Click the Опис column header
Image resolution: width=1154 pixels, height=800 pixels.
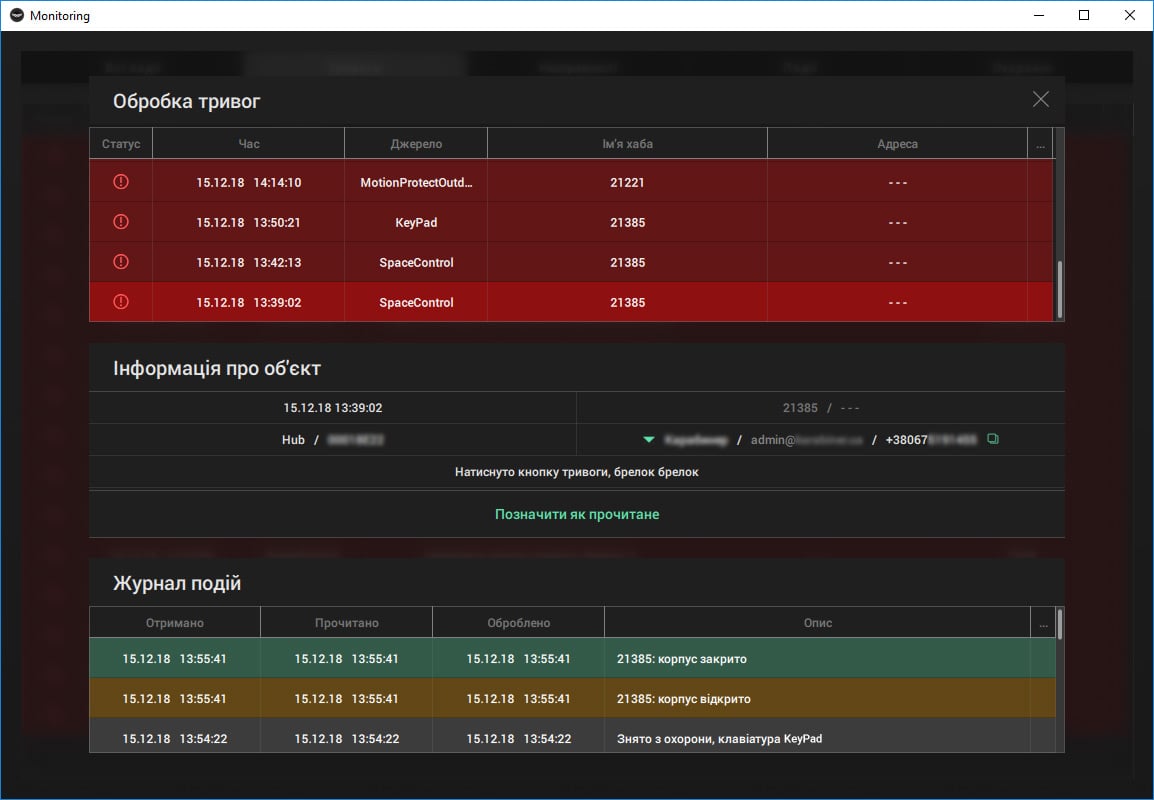point(817,623)
